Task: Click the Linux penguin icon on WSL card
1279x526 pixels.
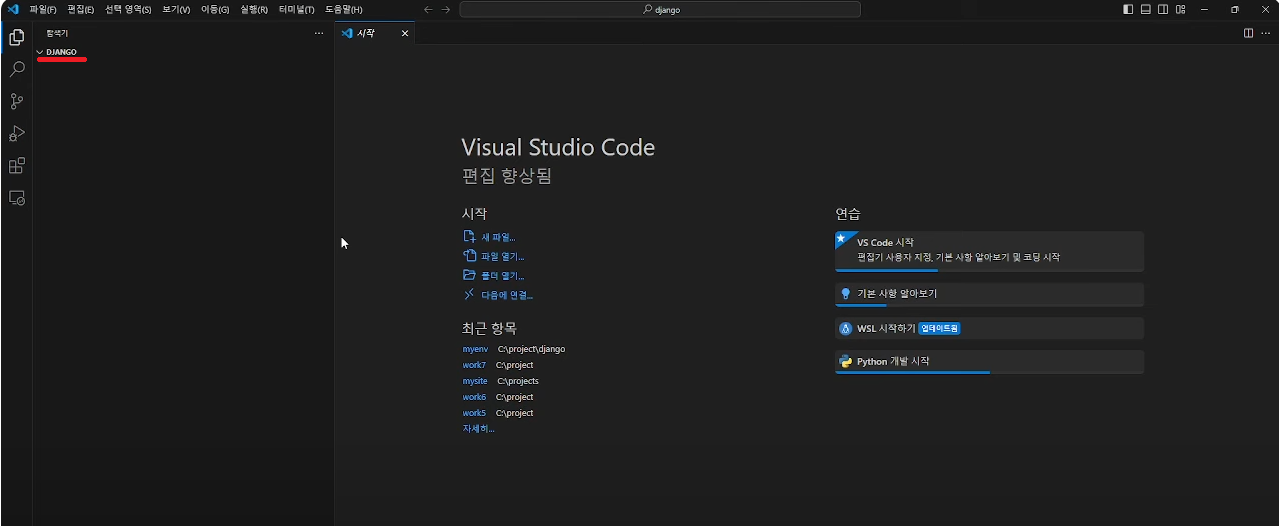Action: coord(845,328)
